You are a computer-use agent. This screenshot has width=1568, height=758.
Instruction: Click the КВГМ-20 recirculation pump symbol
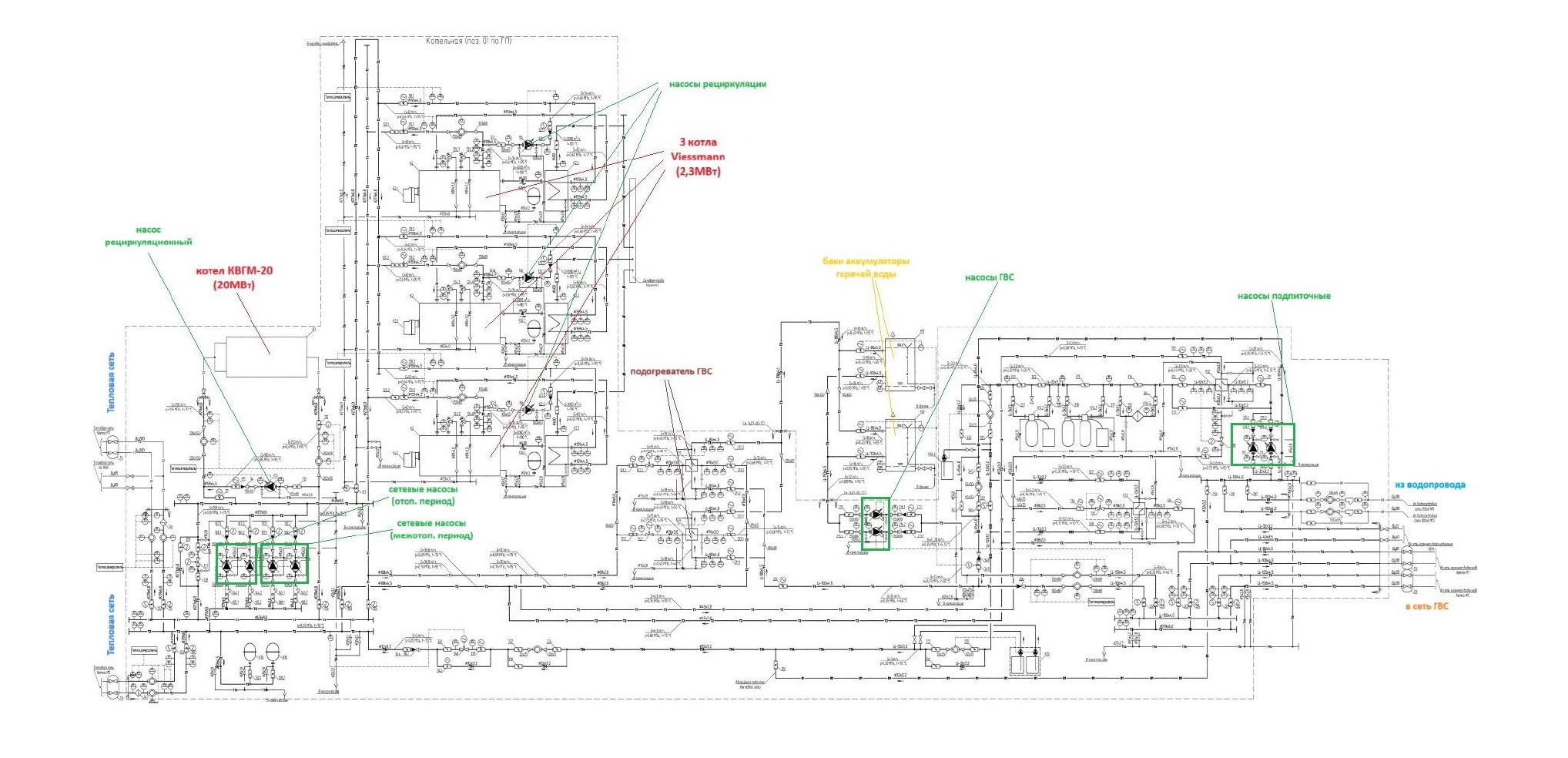270,486
